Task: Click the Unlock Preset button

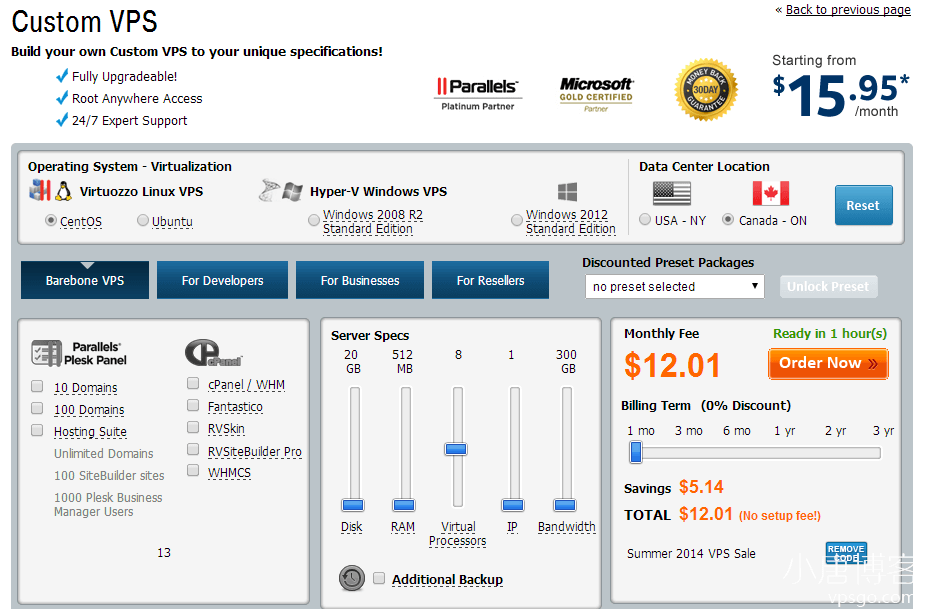Action: [828, 287]
